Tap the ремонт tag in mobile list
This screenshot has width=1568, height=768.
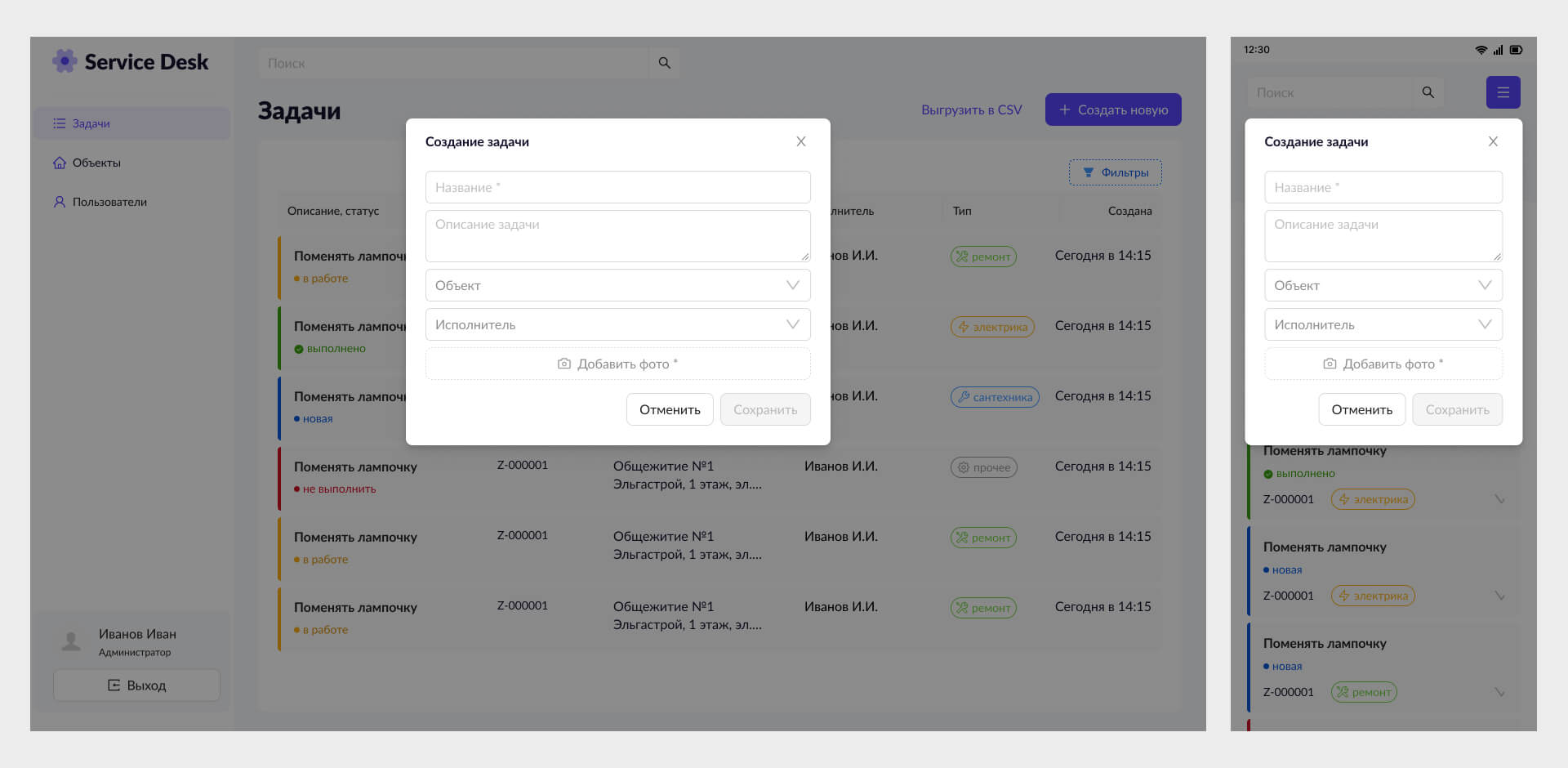click(1364, 692)
